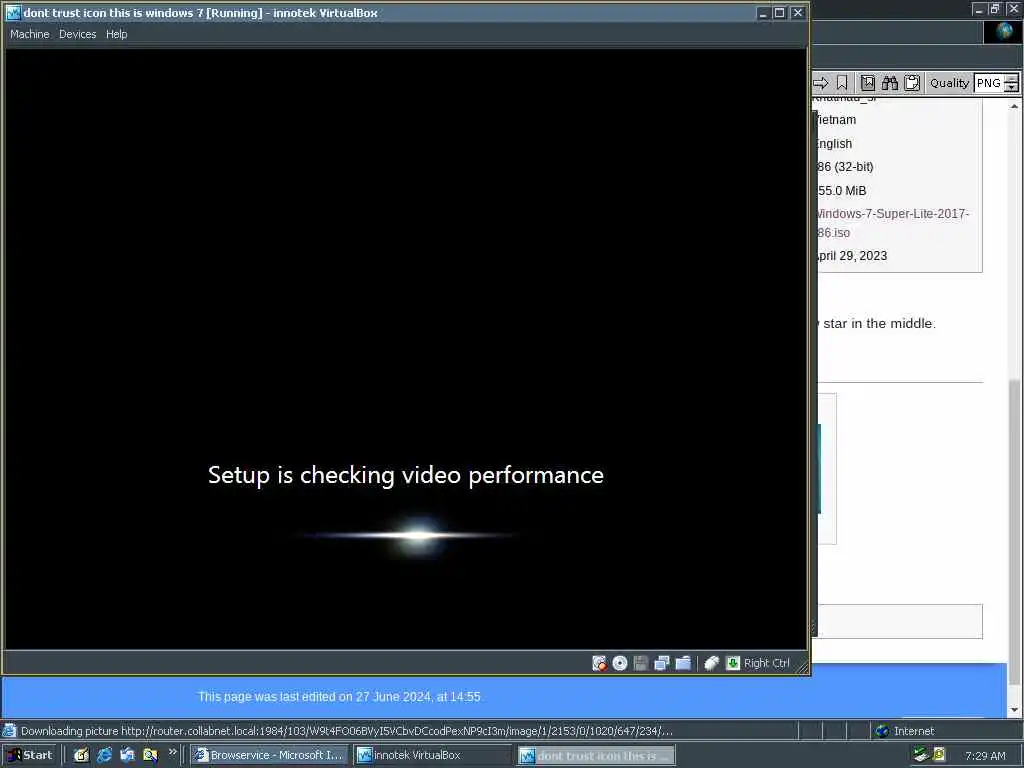Click the green keyboard capture arrow icon
The width and height of the screenshot is (1024, 768).
coord(733,664)
